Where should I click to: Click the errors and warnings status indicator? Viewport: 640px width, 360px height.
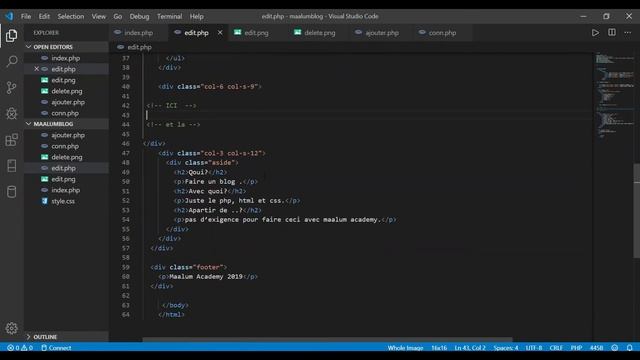coord(20,348)
